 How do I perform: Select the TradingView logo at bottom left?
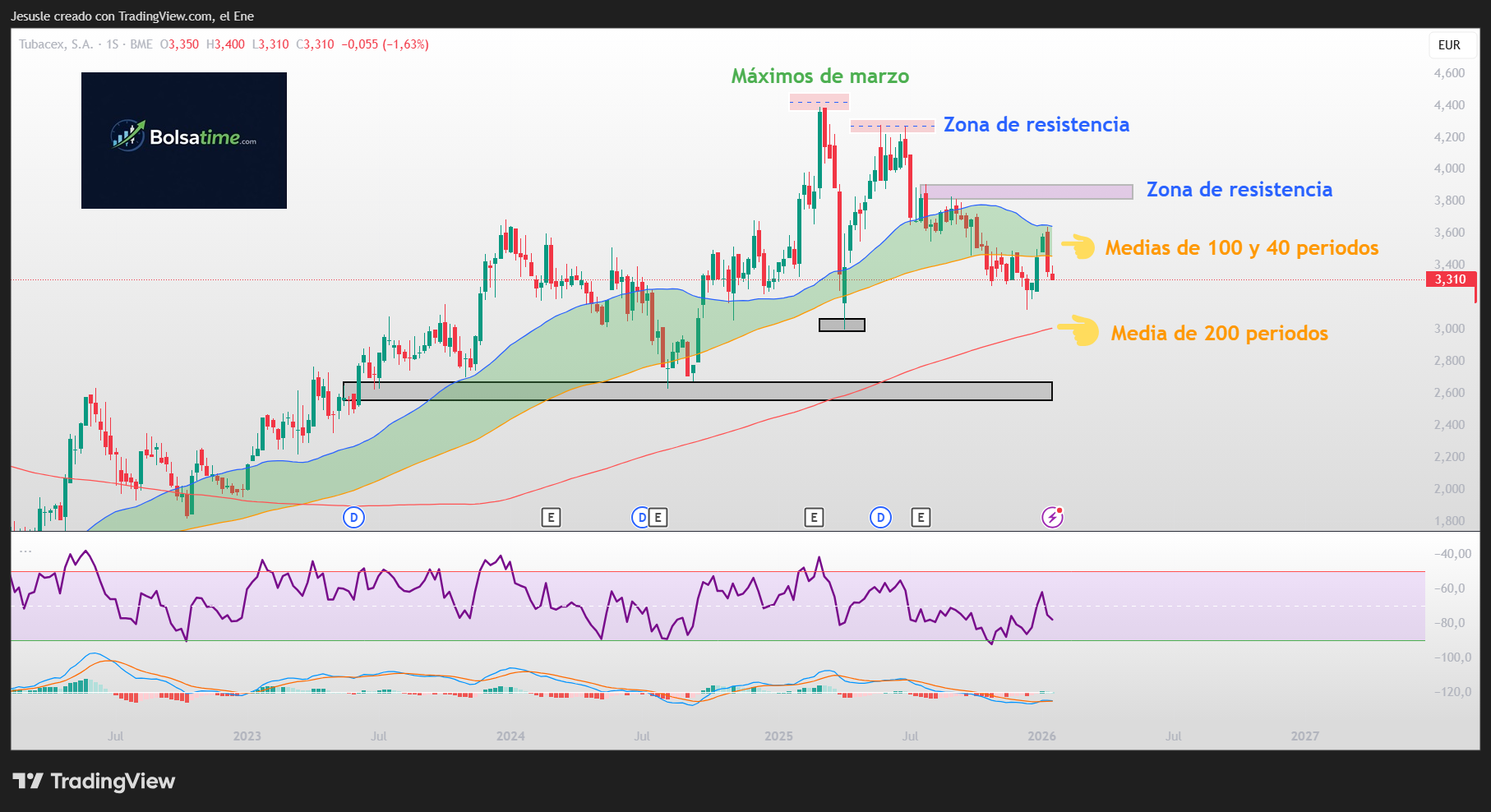pos(93,782)
